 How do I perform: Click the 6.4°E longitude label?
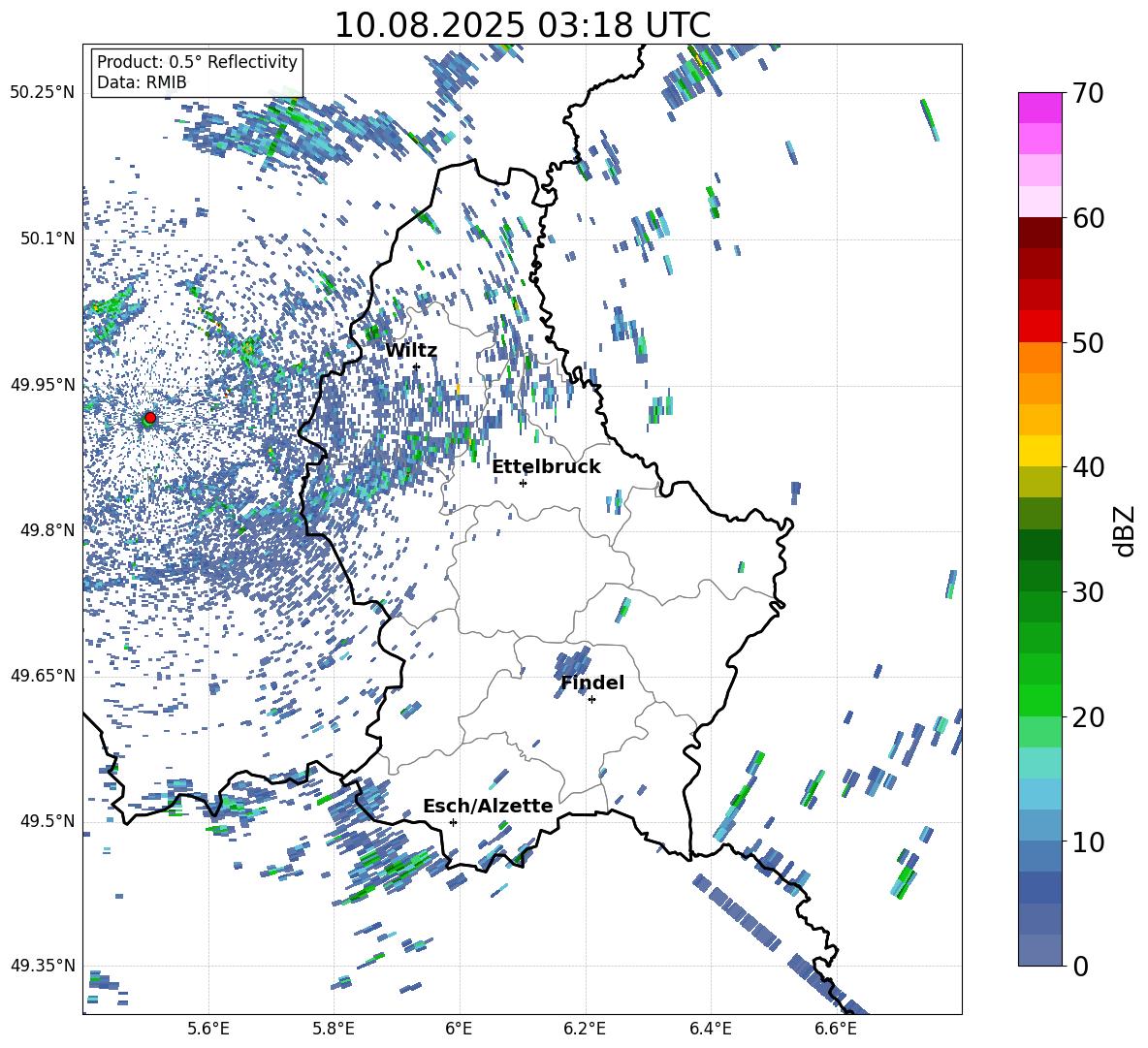pyautogui.click(x=710, y=1029)
